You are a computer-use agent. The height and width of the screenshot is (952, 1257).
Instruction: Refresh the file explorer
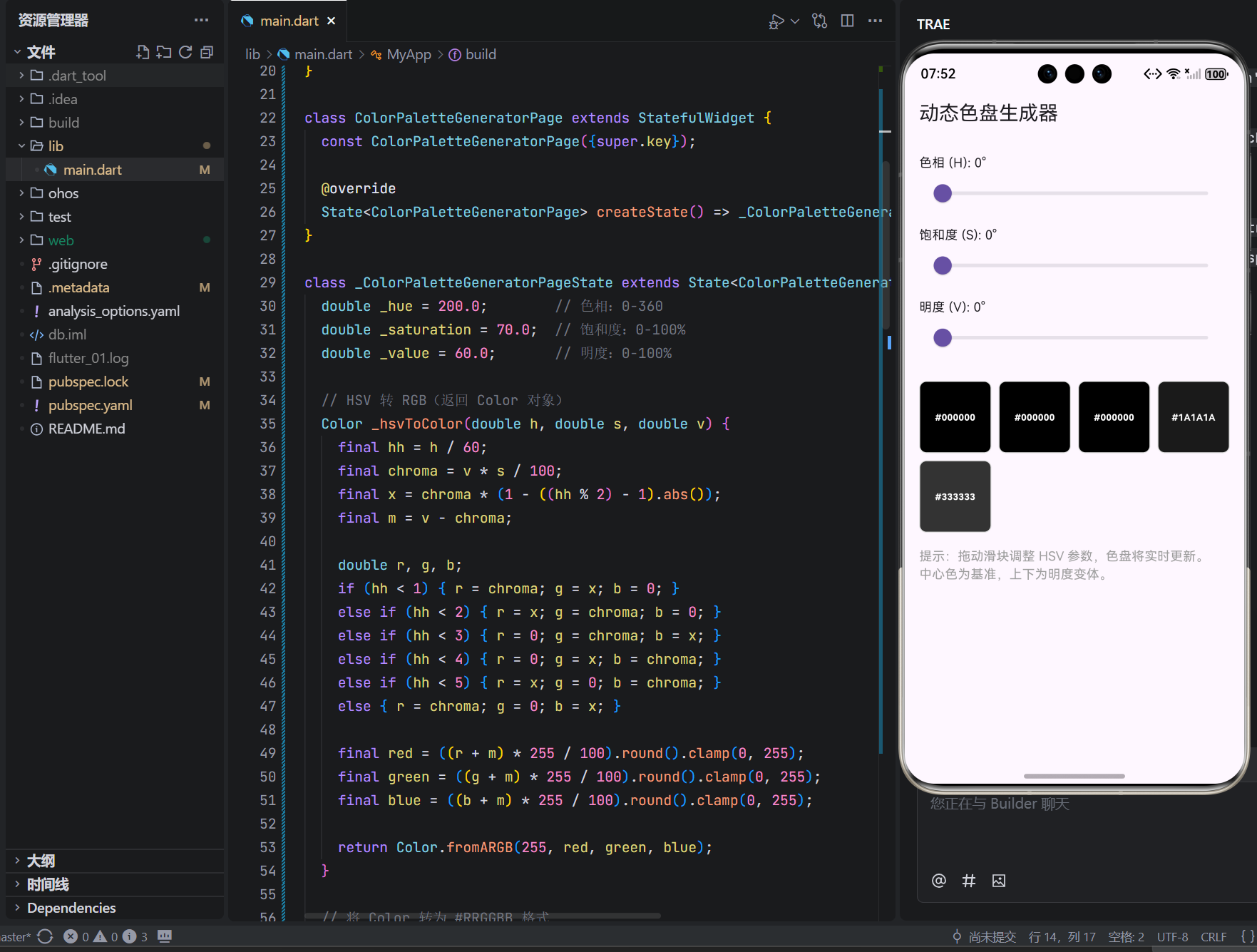[x=185, y=52]
